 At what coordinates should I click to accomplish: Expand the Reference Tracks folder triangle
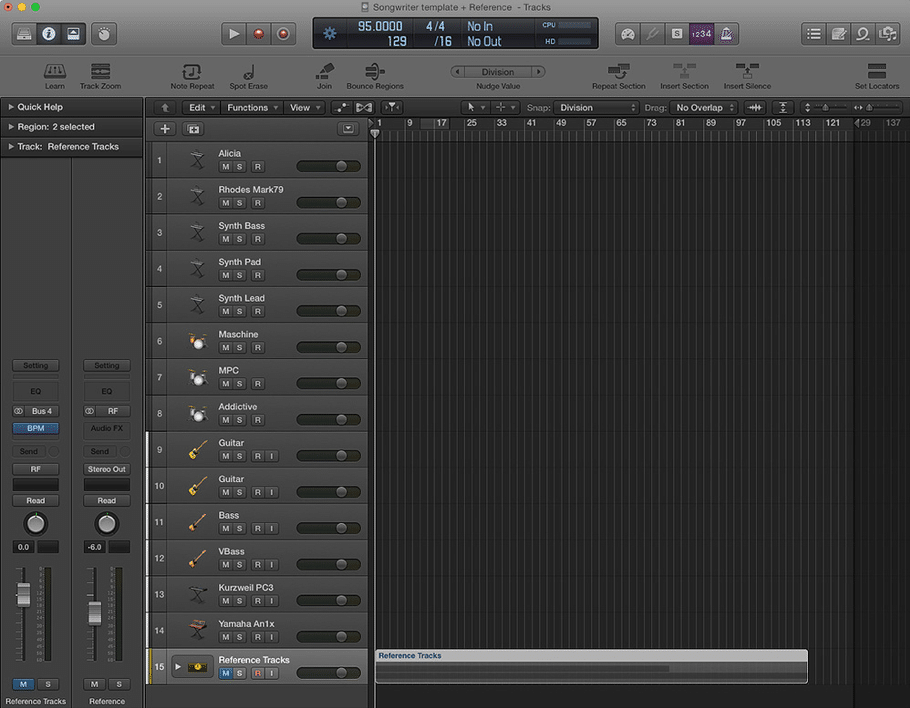[178, 667]
